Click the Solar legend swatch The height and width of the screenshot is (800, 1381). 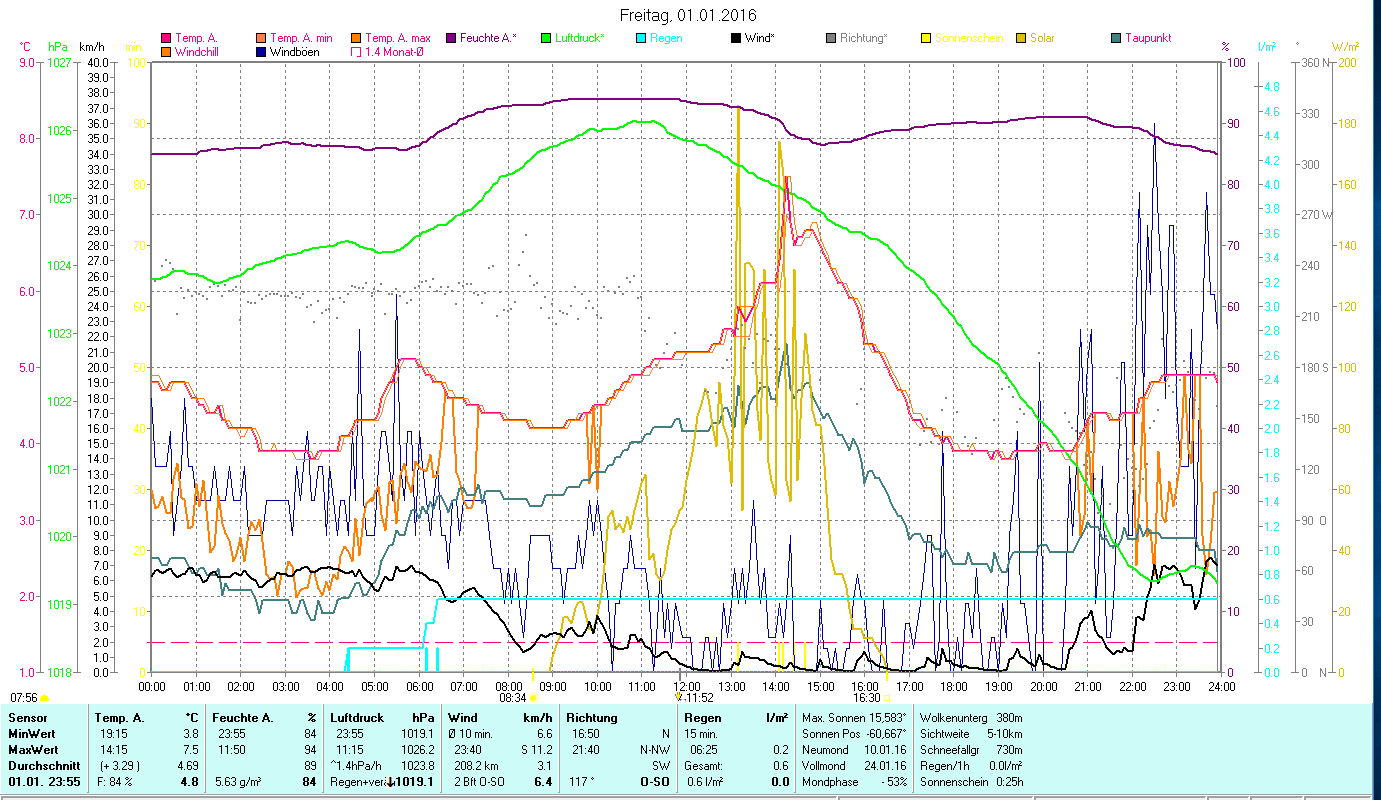[1020, 38]
